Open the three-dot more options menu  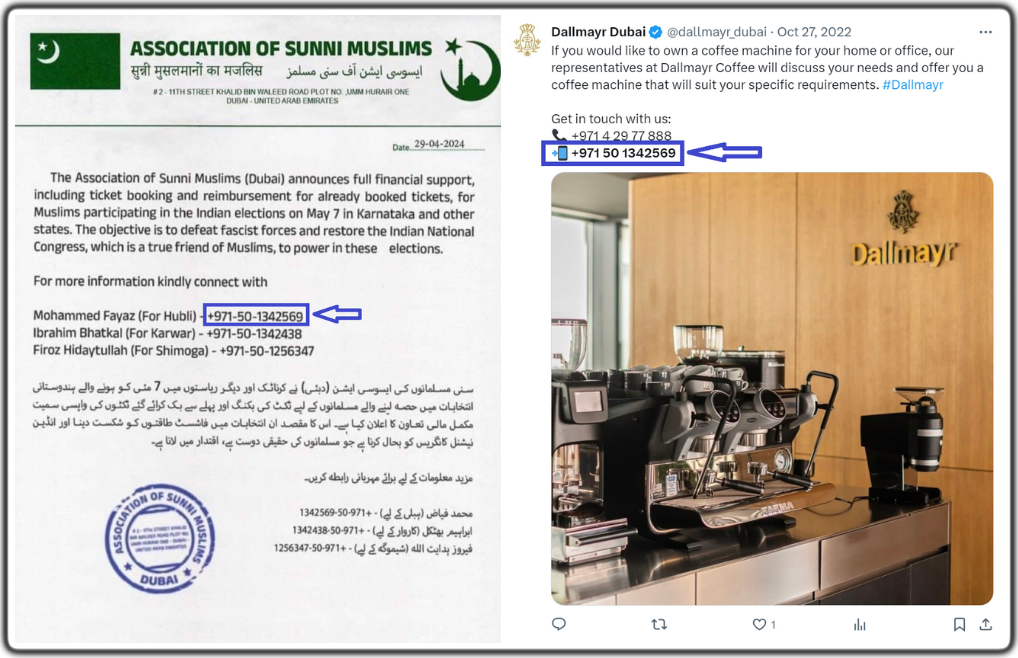986,32
